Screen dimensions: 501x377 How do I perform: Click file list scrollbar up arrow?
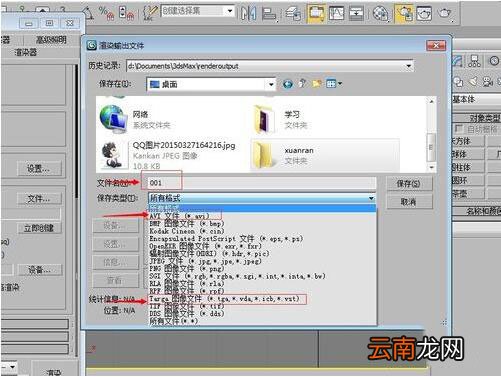pos(432,101)
